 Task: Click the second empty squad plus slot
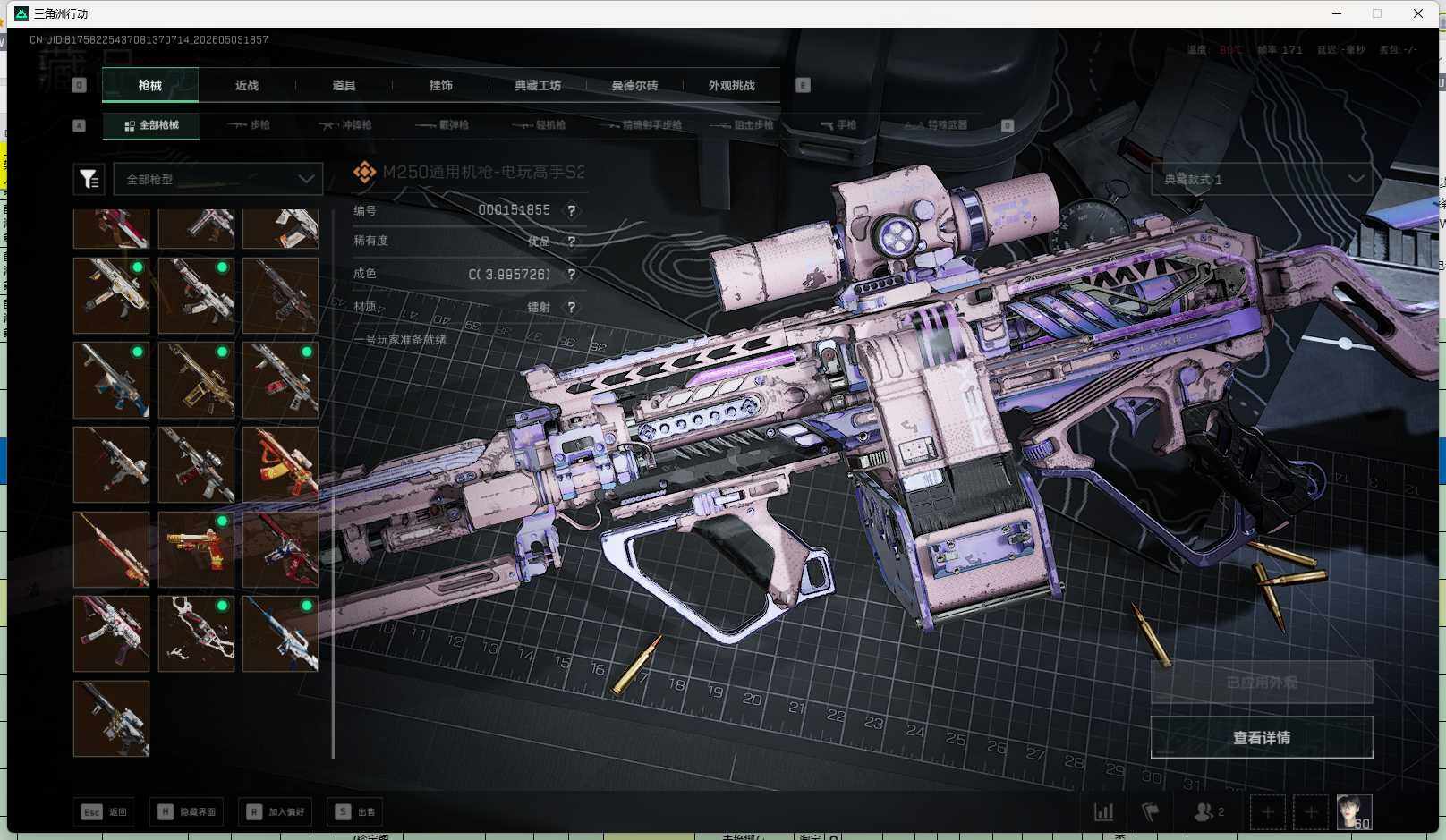1310,812
